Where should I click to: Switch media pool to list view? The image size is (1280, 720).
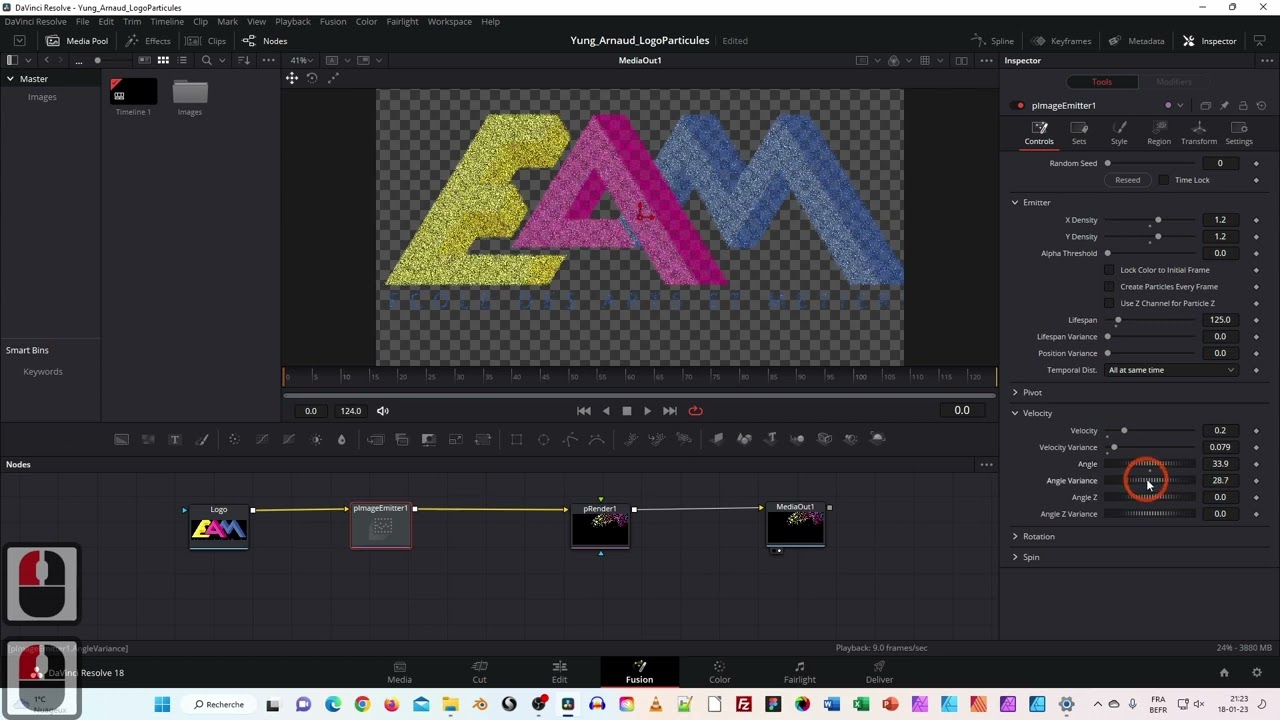pos(182,60)
